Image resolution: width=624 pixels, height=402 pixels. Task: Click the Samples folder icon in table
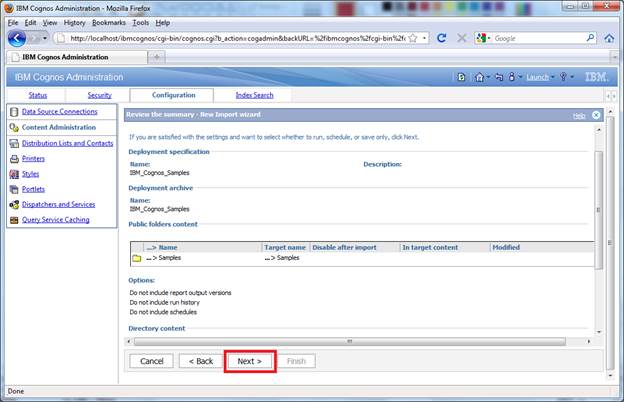coord(137,258)
